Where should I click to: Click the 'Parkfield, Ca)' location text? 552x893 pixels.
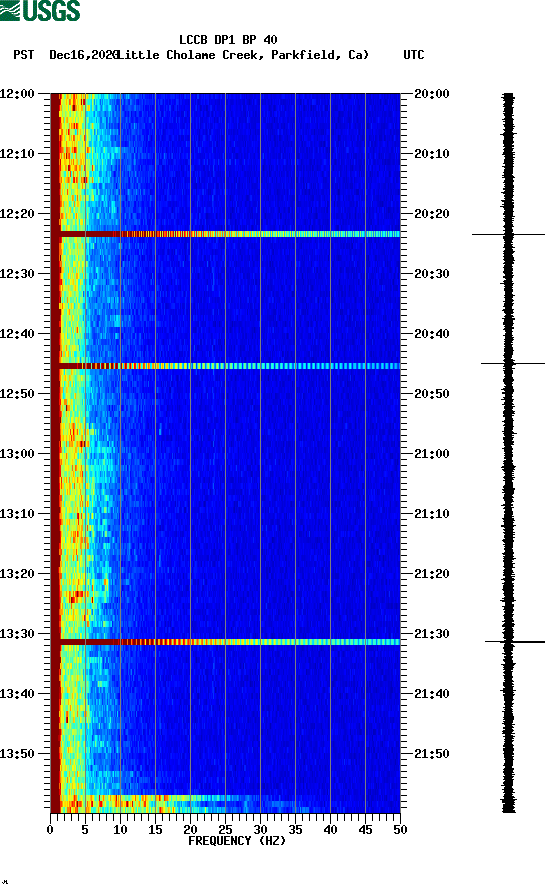pos(320,55)
